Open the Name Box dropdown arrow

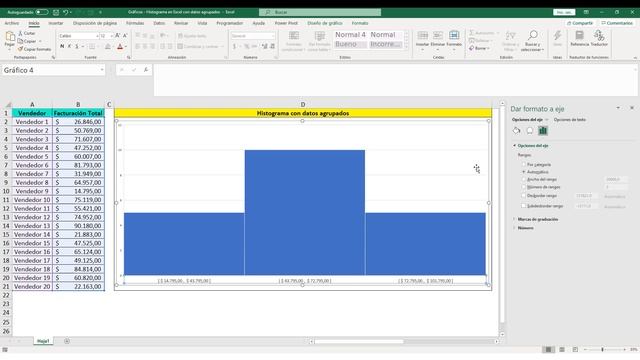(x=102, y=70)
